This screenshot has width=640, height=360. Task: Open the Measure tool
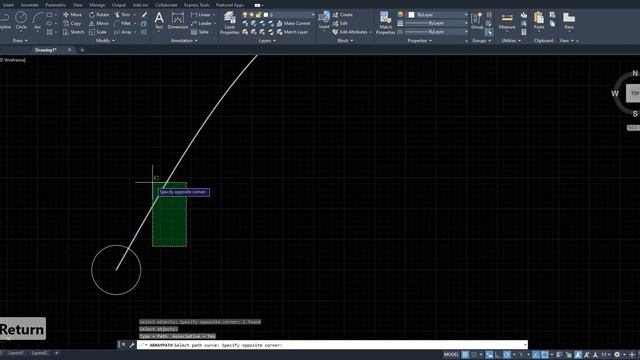[507, 20]
